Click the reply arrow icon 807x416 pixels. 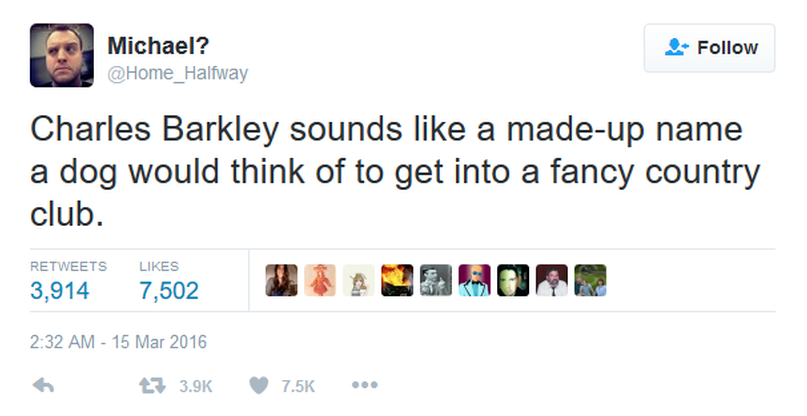click(x=42, y=385)
